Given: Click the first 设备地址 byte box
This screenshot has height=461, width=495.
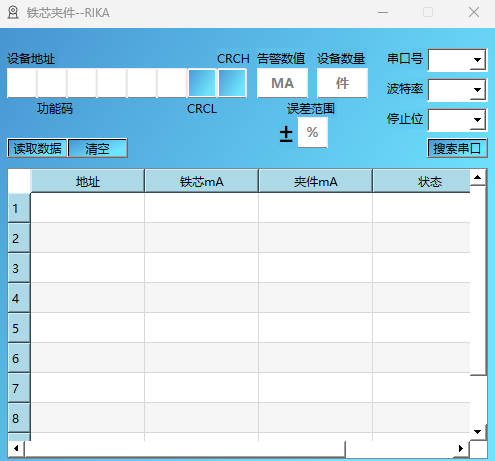Looking at the screenshot, I should tap(22, 83).
